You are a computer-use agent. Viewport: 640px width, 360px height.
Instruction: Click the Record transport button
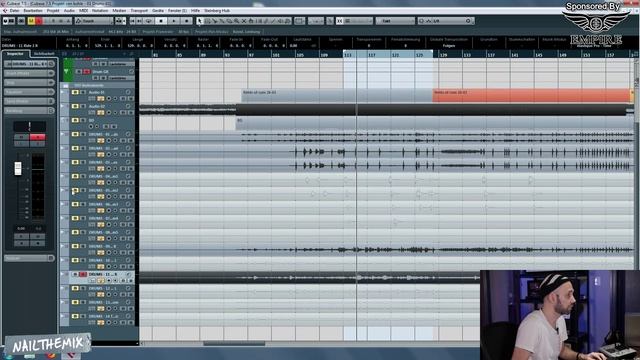click(187, 21)
